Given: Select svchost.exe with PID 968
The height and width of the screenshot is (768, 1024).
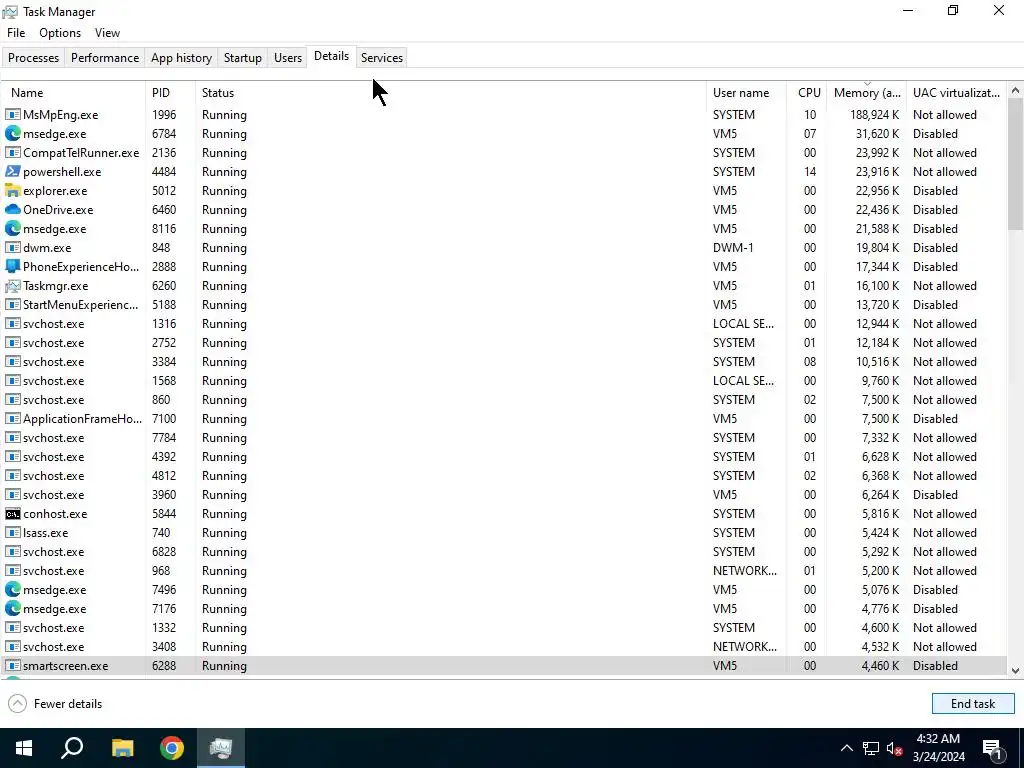Looking at the screenshot, I should tap(504, 571).
